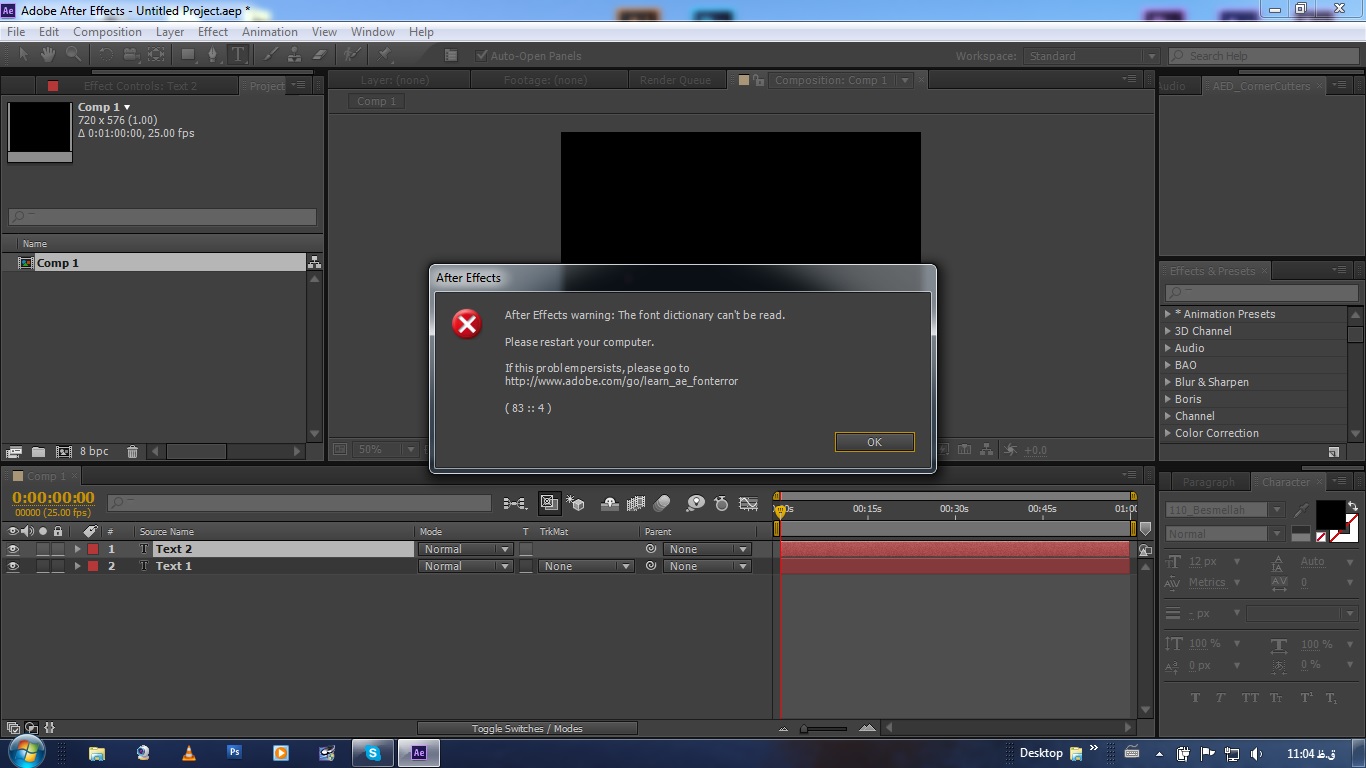Open Brainstorm from the timeline

pyautogui.click(x=695, y=504)
